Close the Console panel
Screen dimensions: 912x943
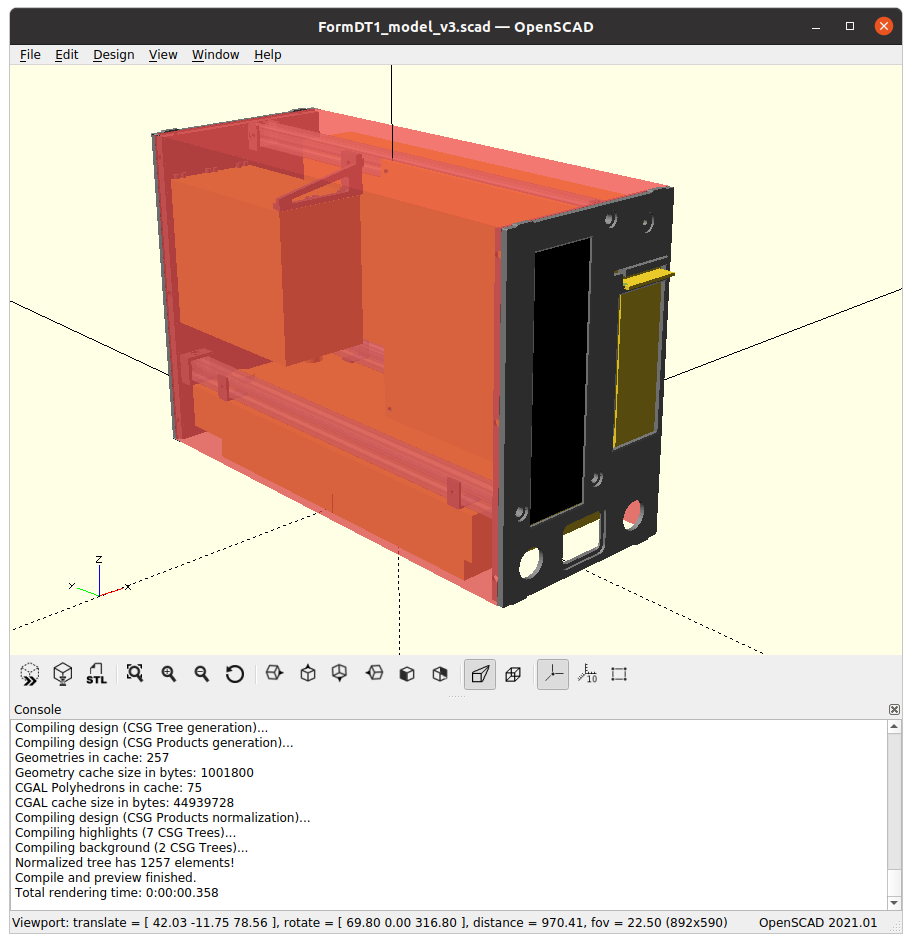click(894, 710)
